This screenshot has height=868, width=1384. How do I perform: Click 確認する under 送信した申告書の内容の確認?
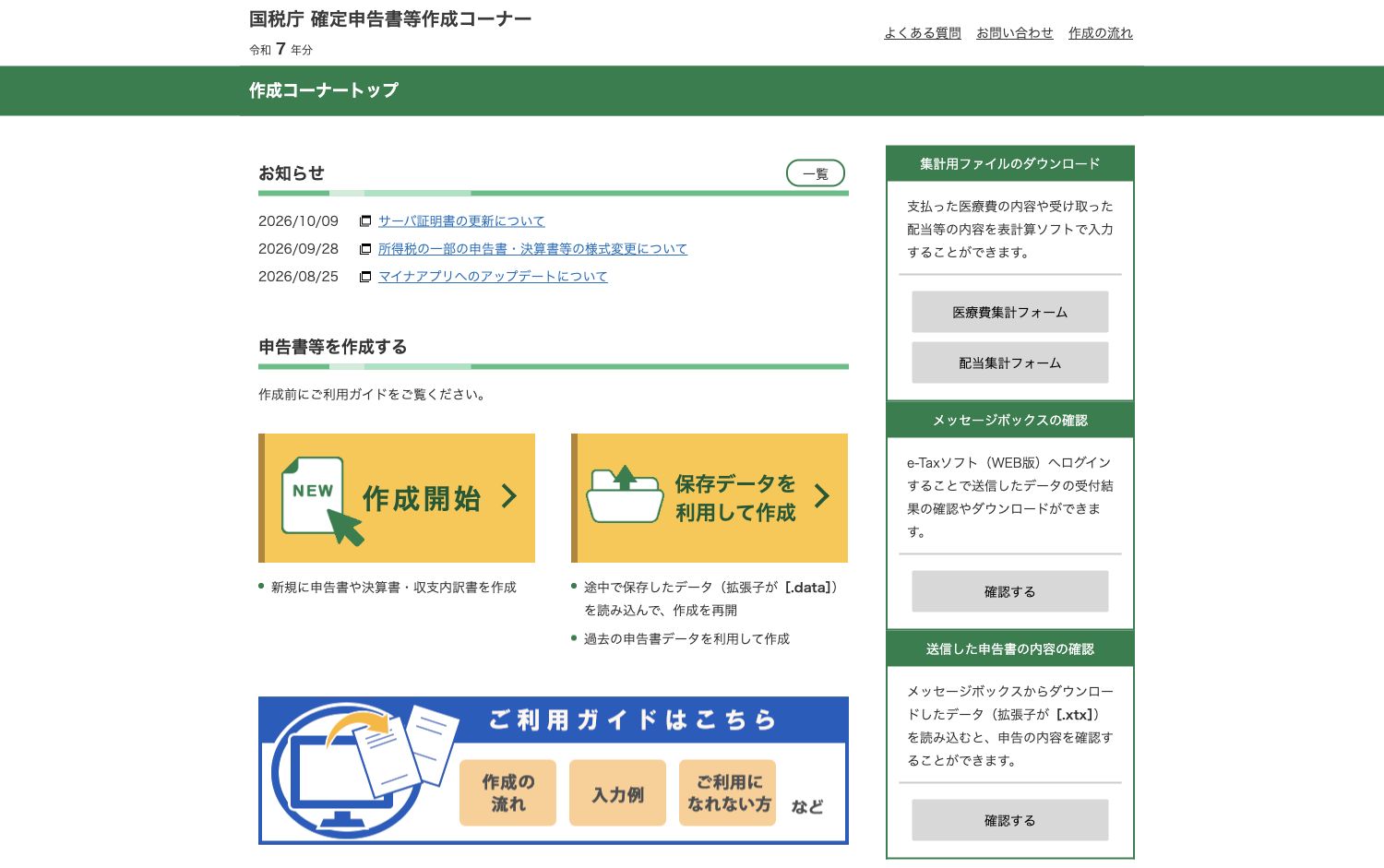tap(1010, 820)
